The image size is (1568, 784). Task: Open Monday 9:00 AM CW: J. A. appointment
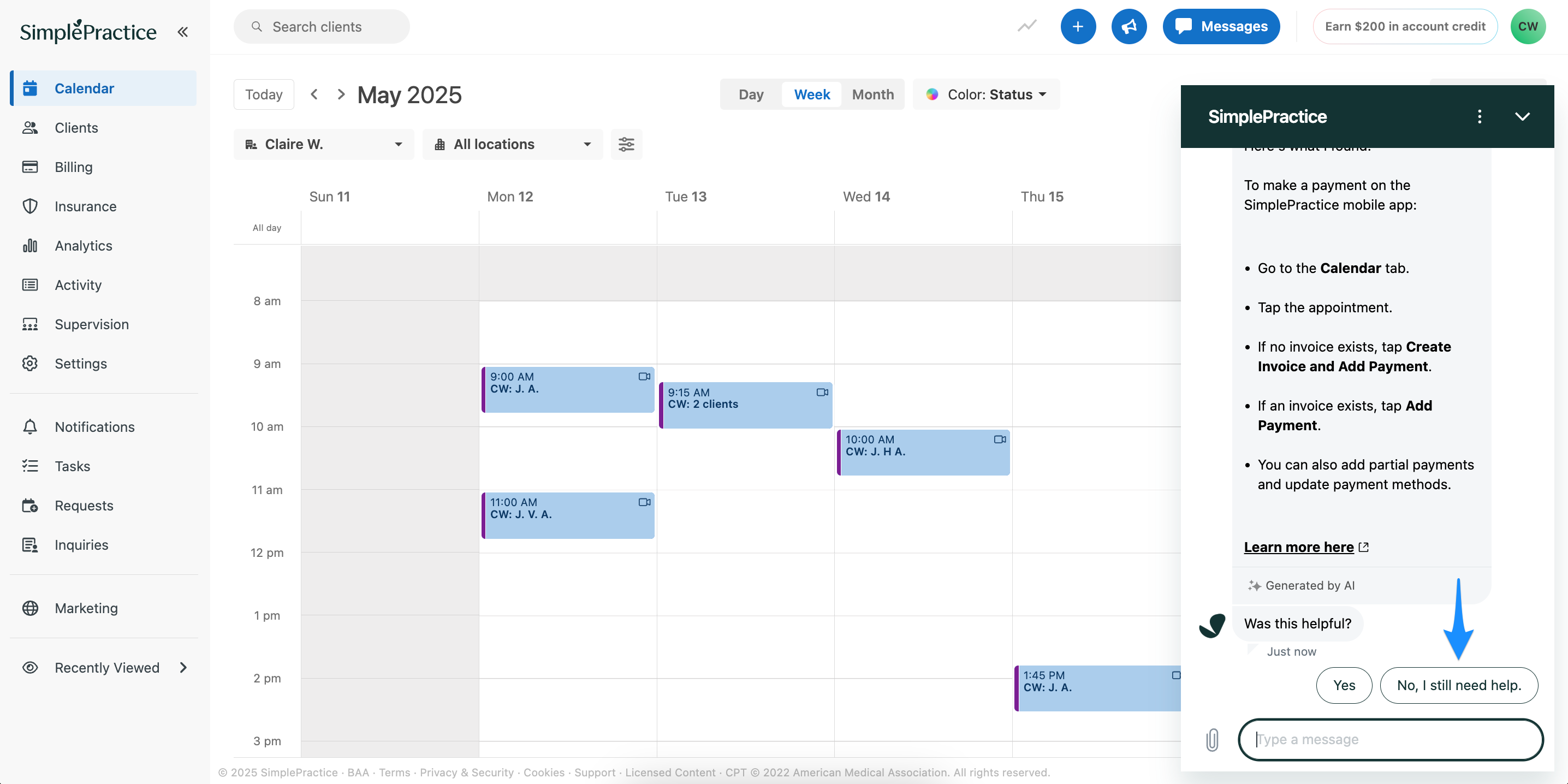coord(568,390)
